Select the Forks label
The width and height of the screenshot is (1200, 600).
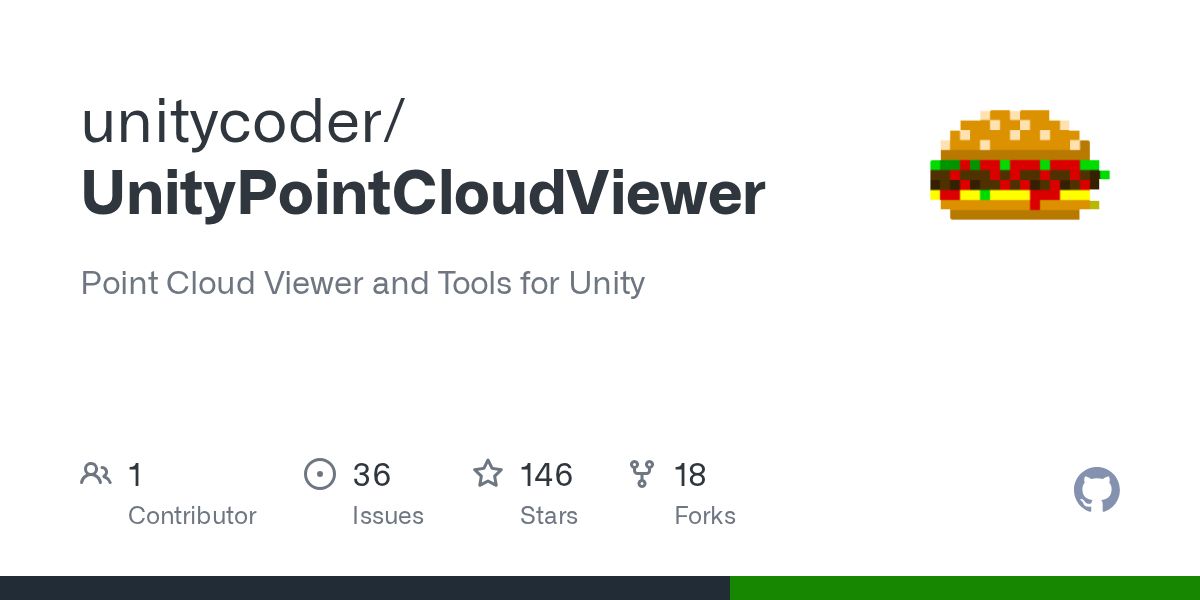(x=705, y=516)
